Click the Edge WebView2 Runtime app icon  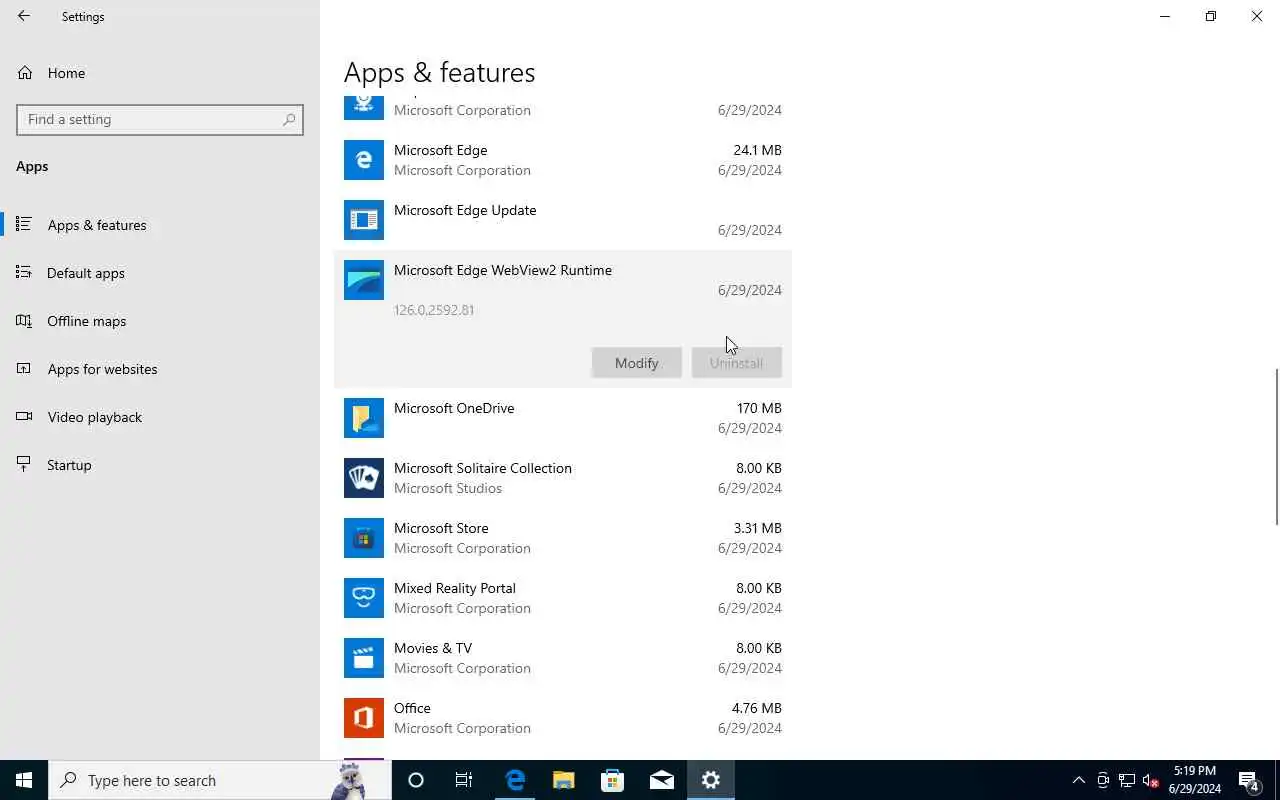coord(363,280)
